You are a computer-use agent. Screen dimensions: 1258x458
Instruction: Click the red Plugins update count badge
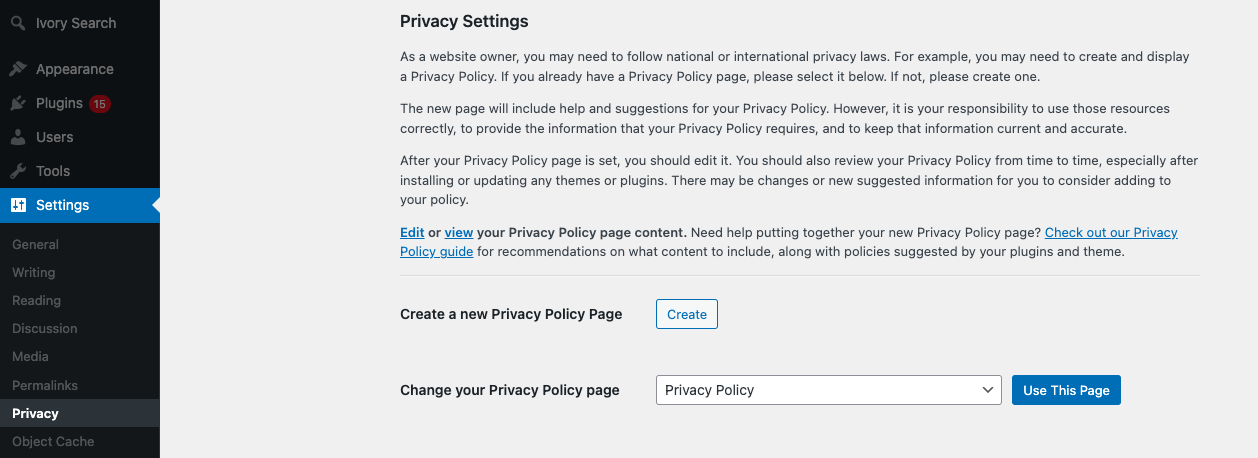(99, 103)
